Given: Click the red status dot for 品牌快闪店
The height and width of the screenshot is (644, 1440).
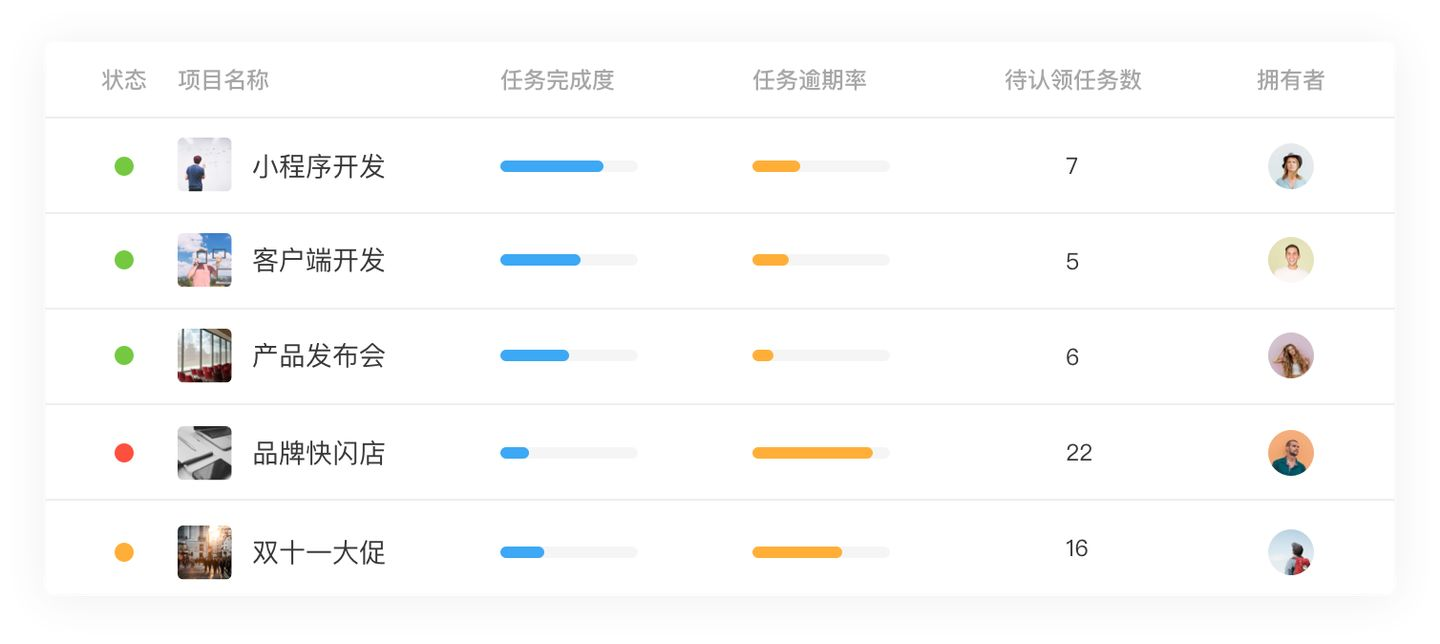Looking at the screenshot, I should [x=124, y=453].
